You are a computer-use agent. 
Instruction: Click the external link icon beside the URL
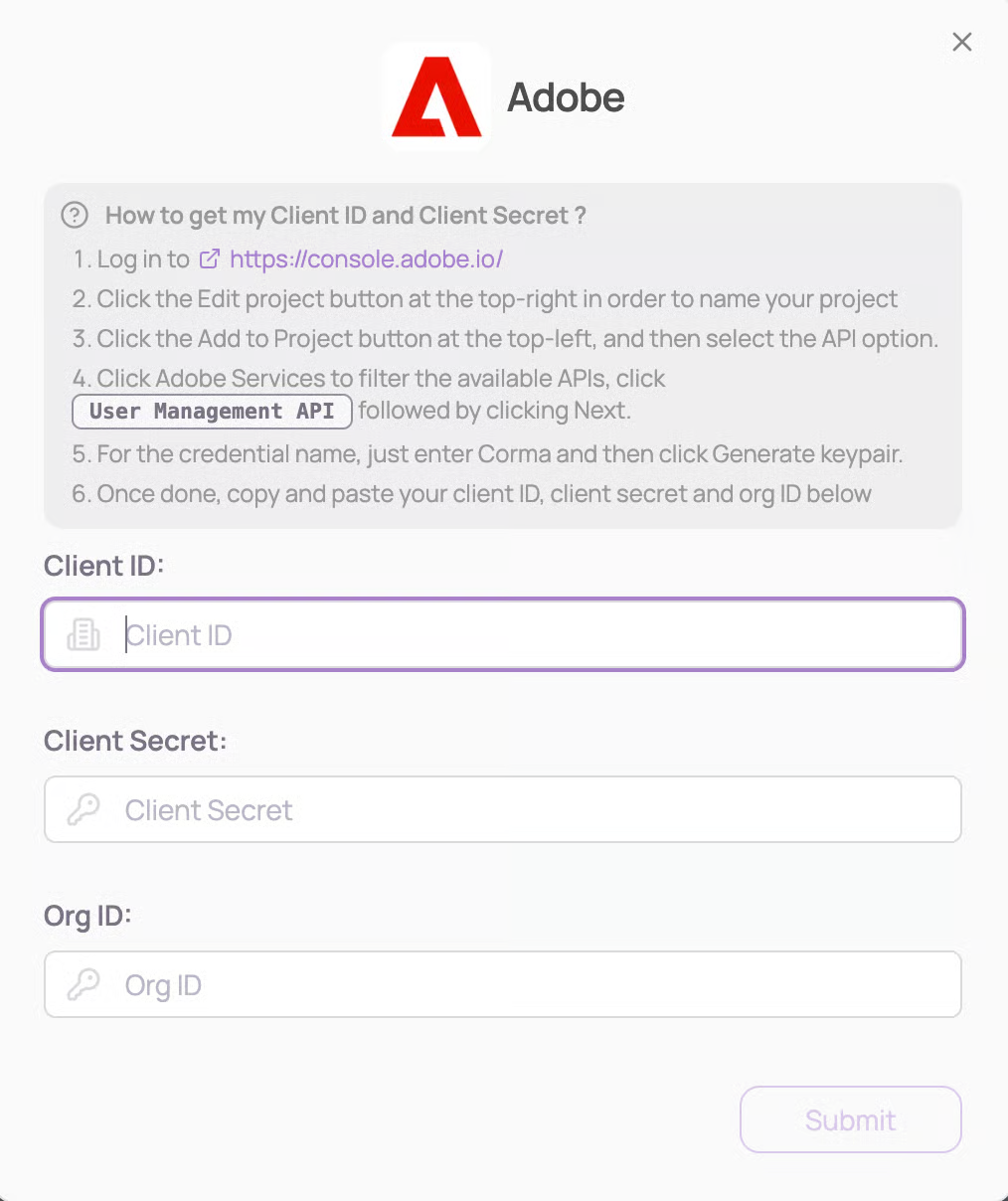[x=209, y=259]
